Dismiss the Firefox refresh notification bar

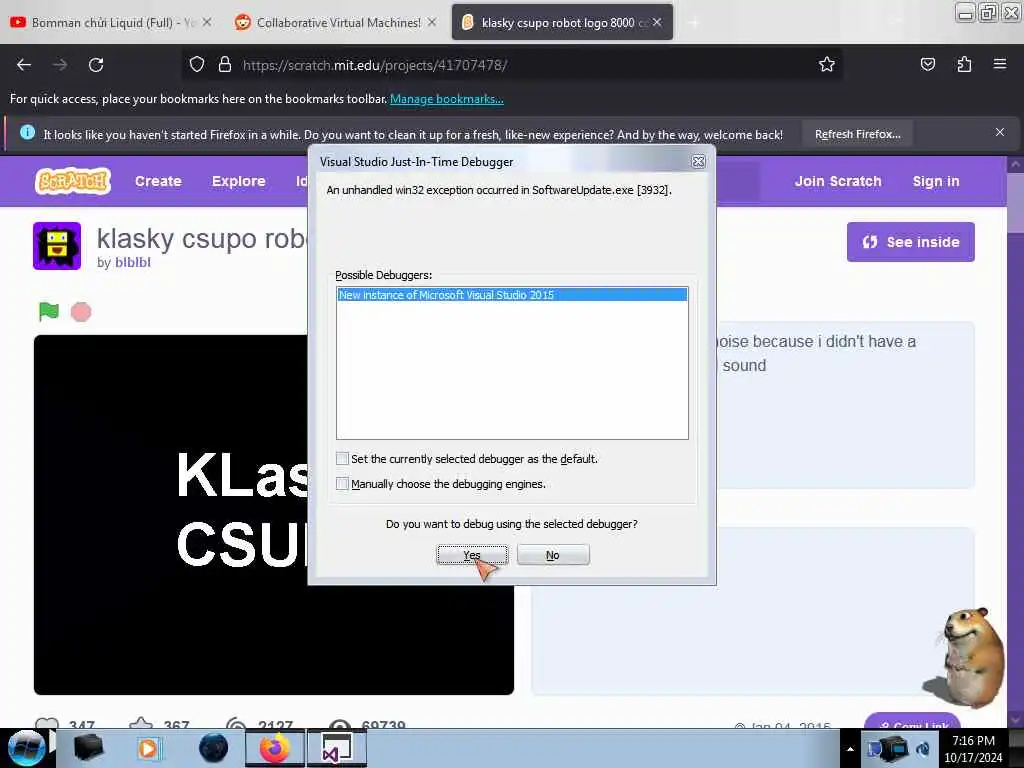point(1000,132)
